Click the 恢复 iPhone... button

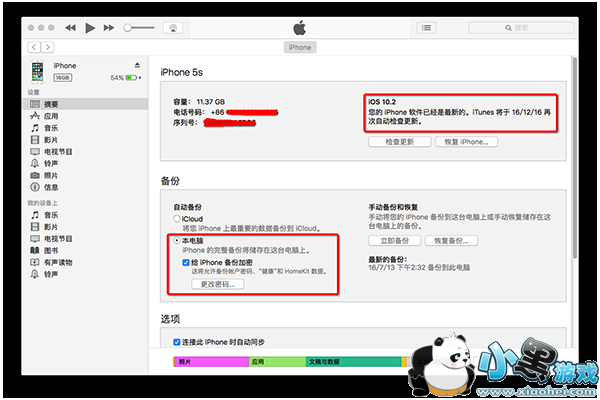466,142
